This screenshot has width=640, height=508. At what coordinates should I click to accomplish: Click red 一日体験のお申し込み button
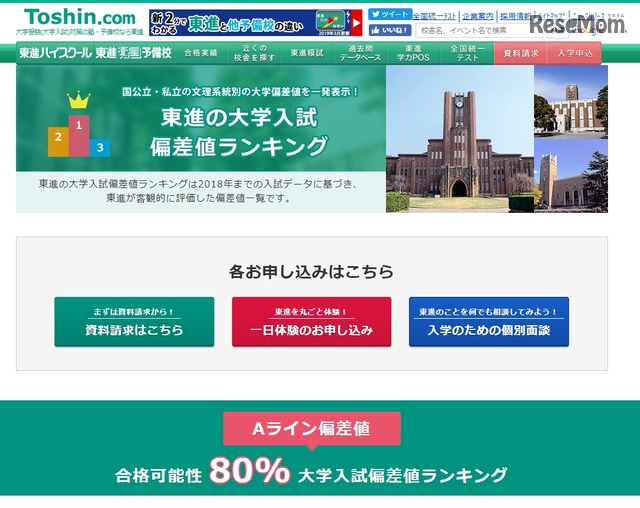(x=311, y=322)
